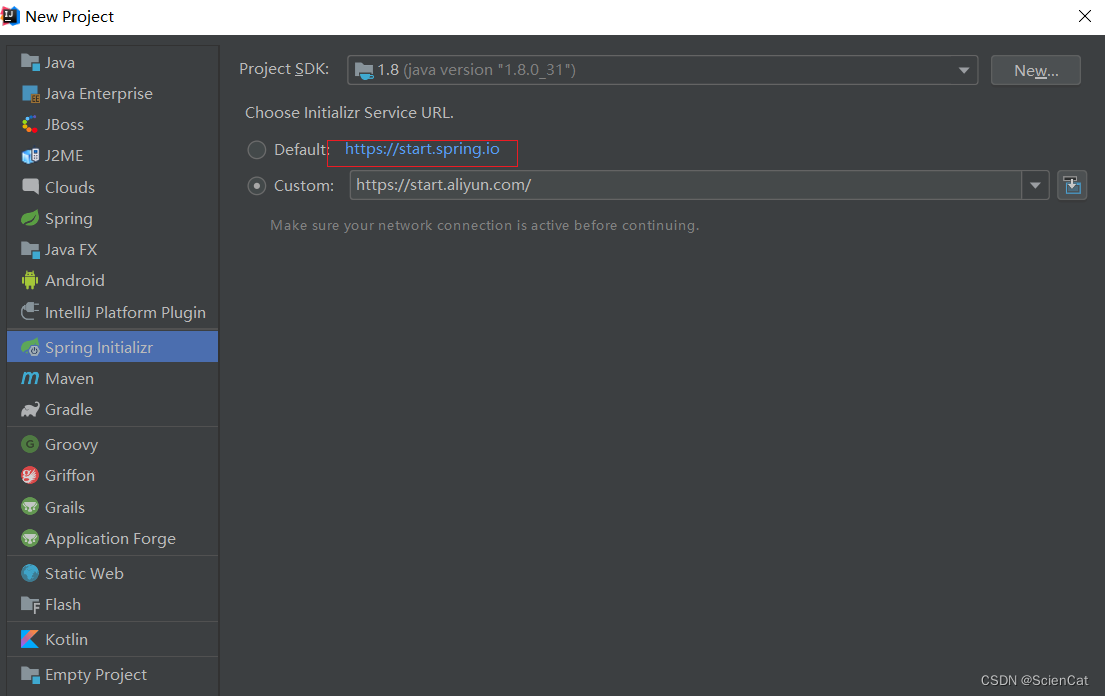Click the SDK folder icon in dropdown
This screenshot has height=696, width=1105.
click(364, 70)
